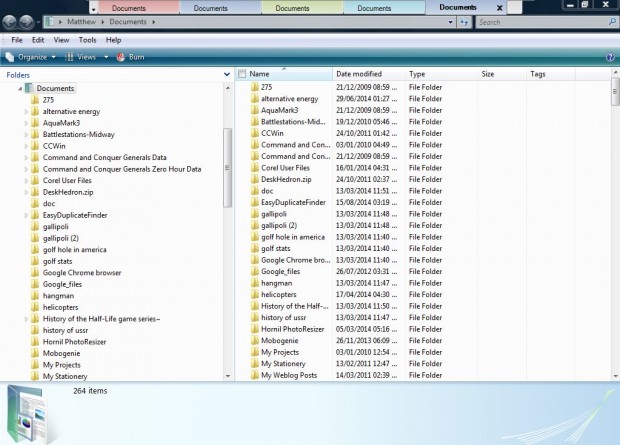Viewport: 620px width, 445px height.
Task: Click the Help question mark icon
Action: pyautogui.click(x=610, y=57)
